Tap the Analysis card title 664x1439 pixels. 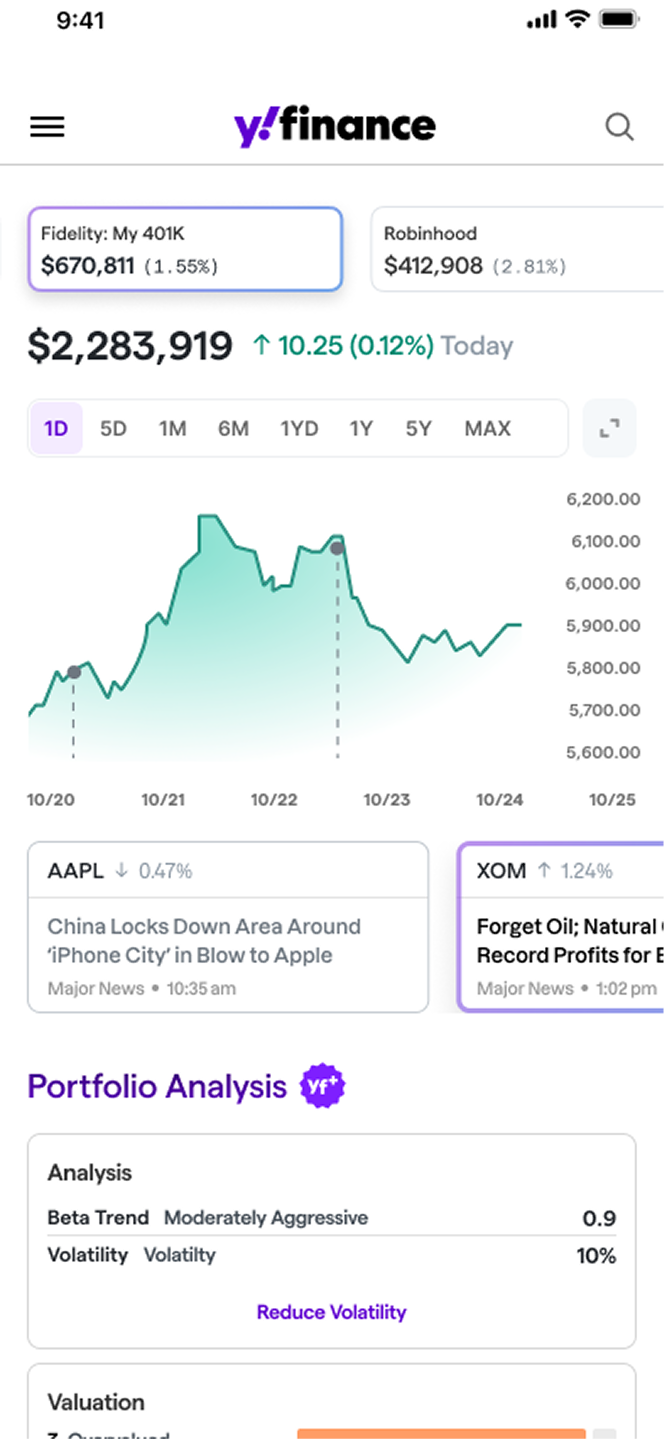click(90, 1173)
